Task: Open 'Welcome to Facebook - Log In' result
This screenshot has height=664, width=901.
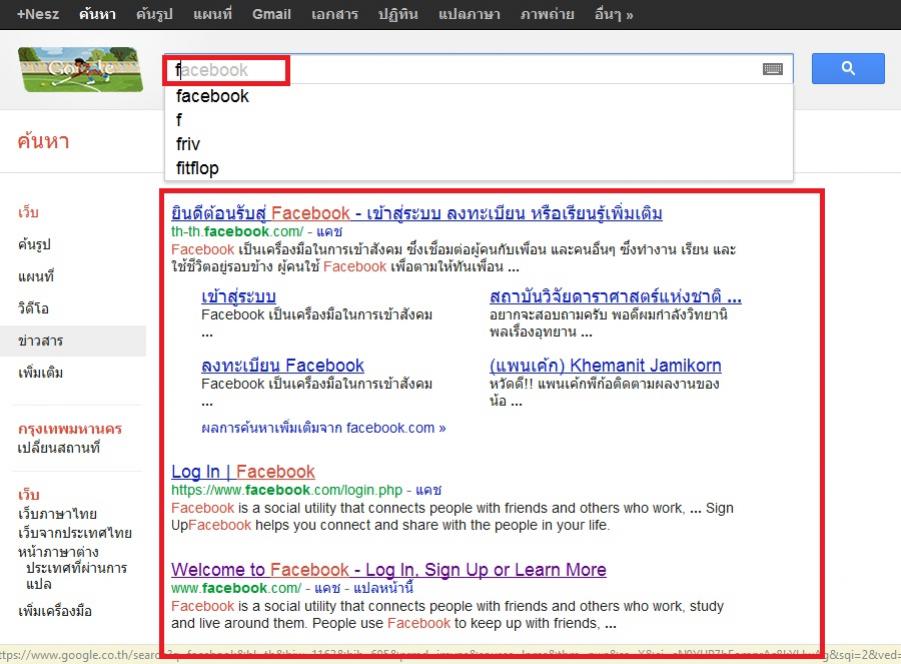Action: 388,569
